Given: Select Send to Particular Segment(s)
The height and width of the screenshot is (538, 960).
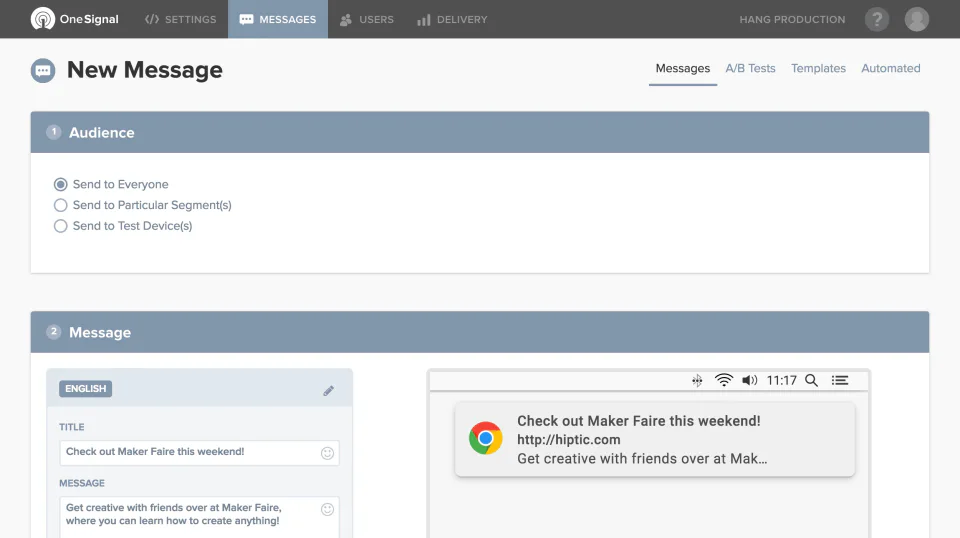Looking at the screenshot, I should tap(61, 205).
